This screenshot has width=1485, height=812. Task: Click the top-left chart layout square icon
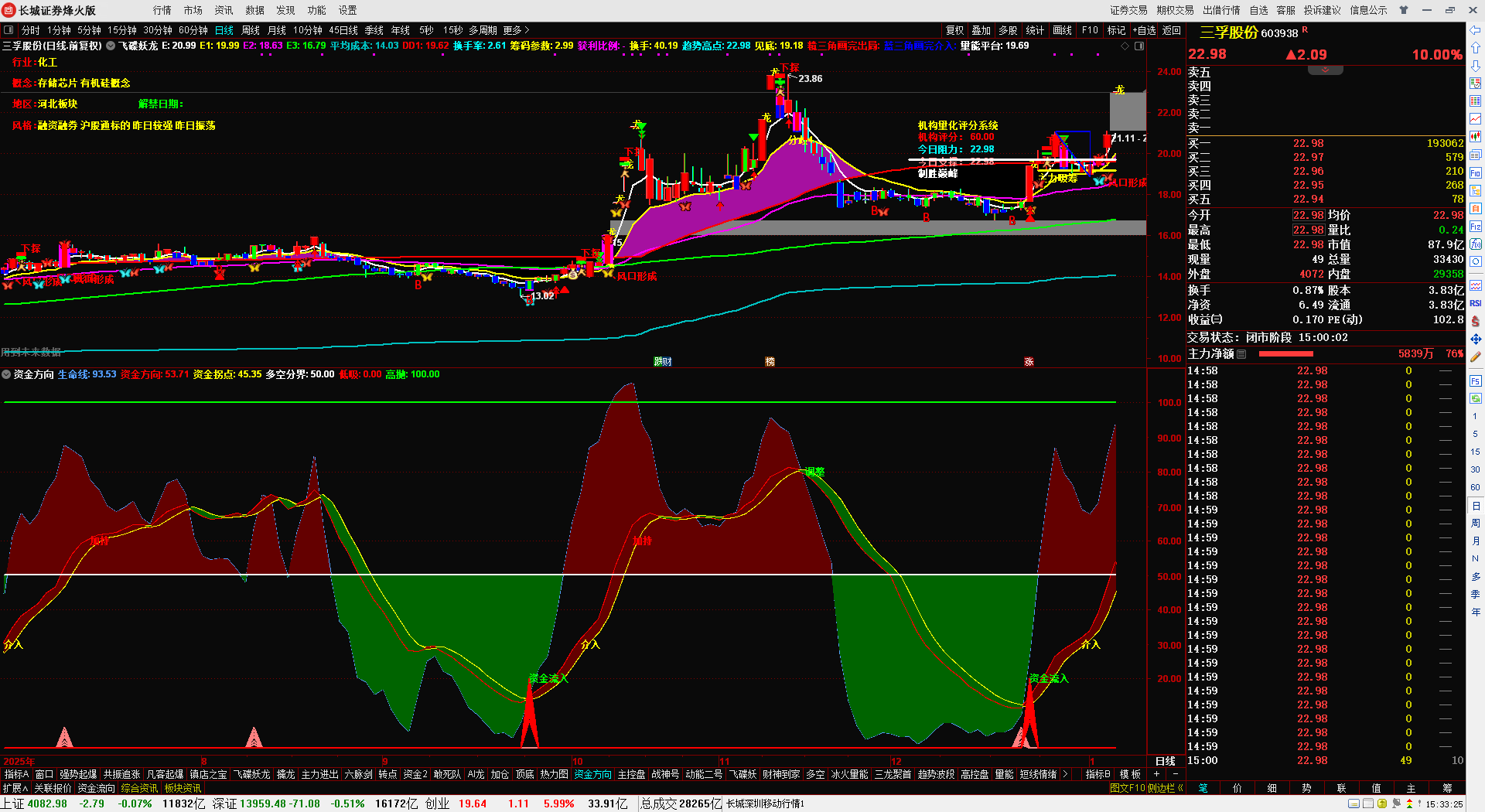coord(9,30)
